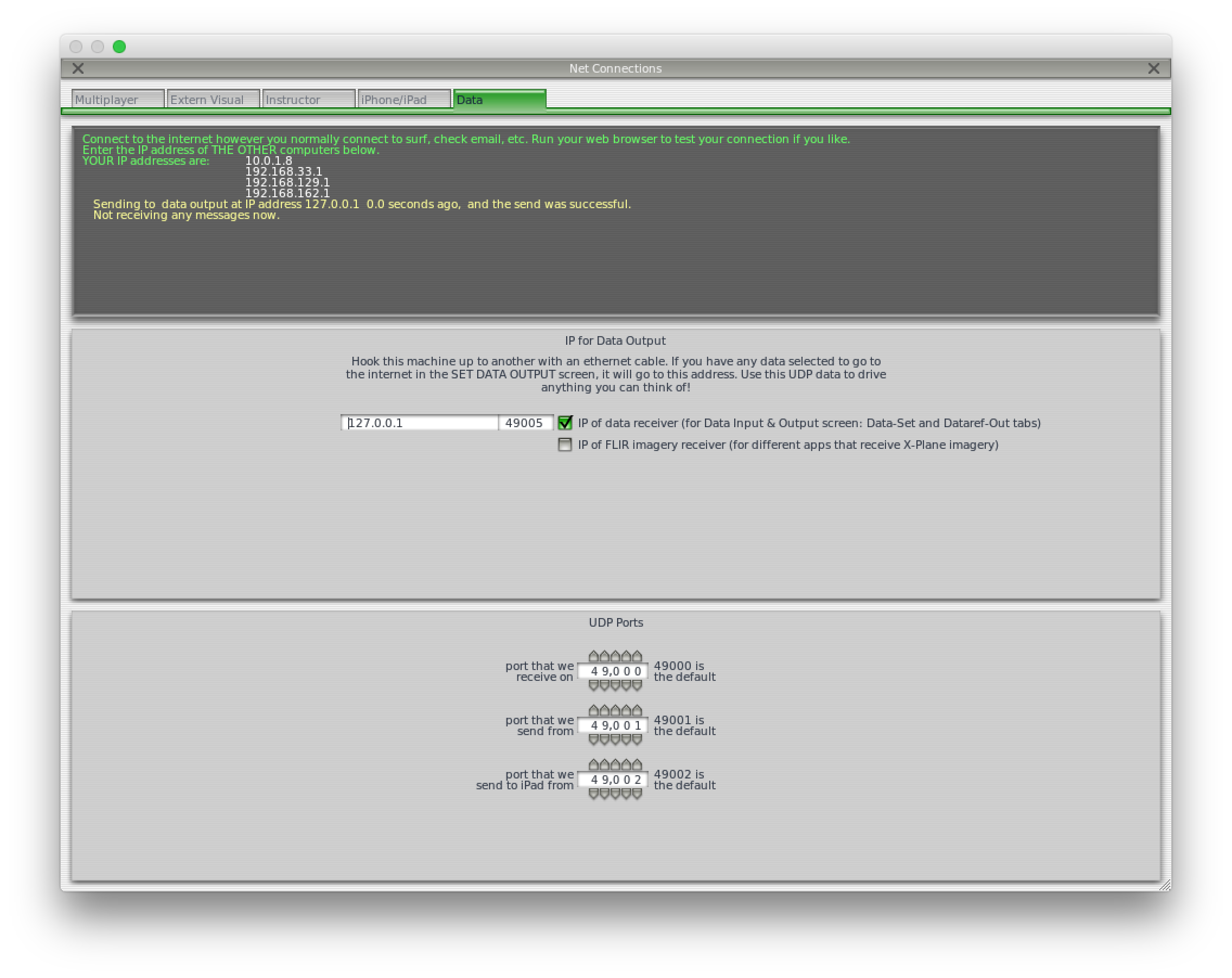
Task: Decrease ones digit of iPad send port
Action: (x=637, y=794)
